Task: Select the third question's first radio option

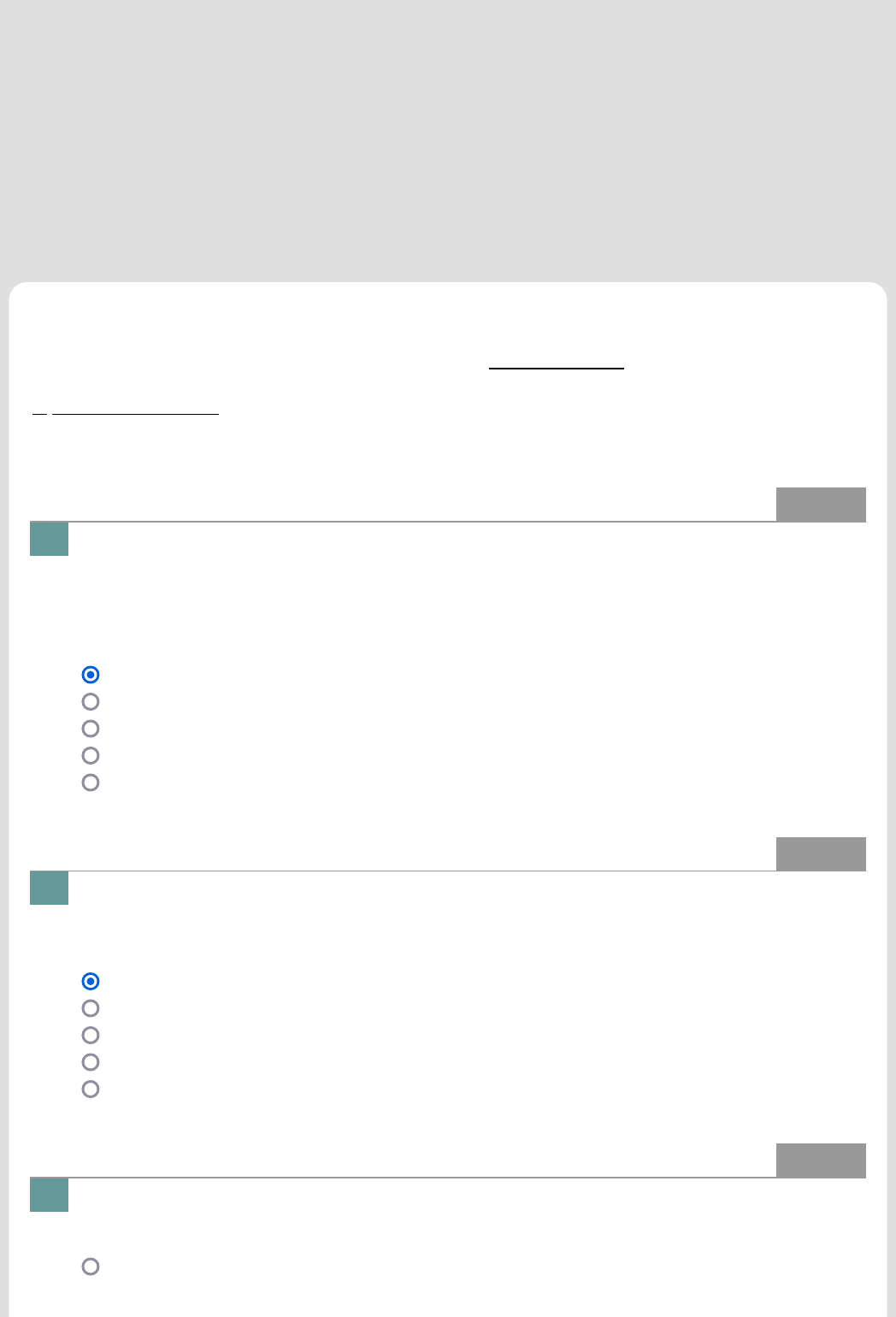Action: 91,1267
